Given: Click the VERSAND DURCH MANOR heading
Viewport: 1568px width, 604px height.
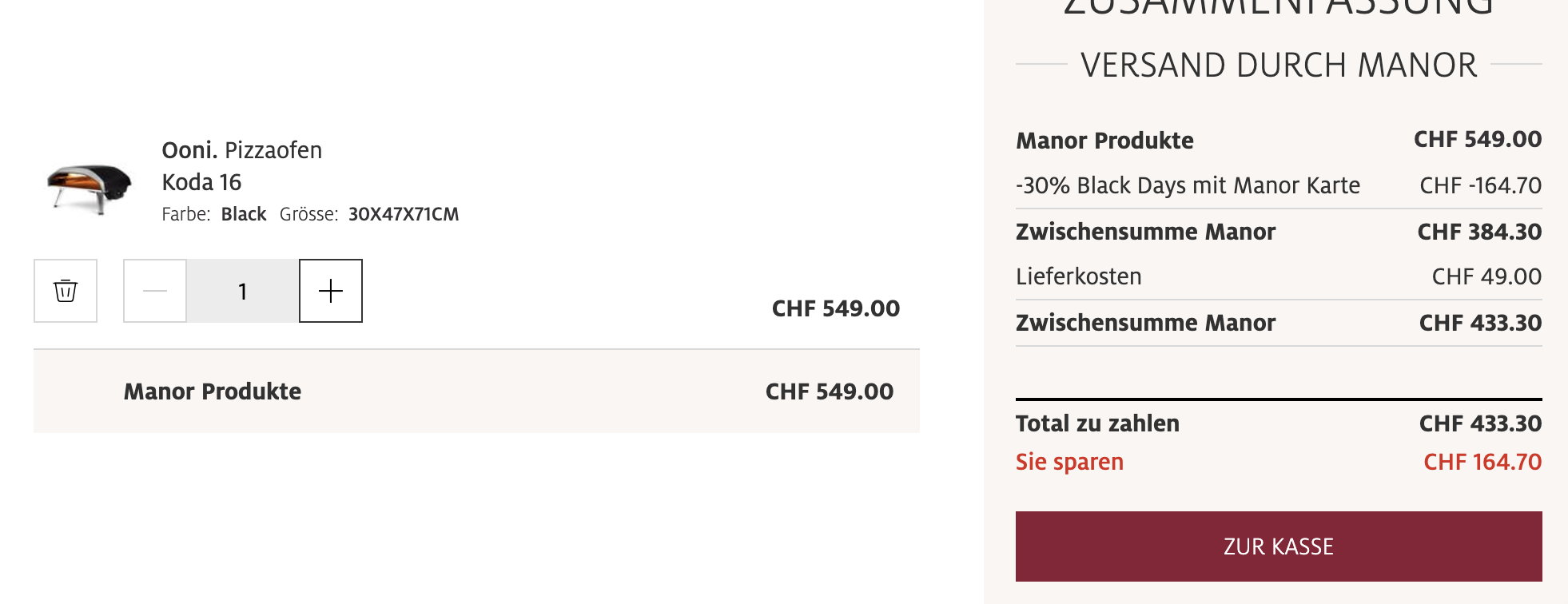Looking at the screenshot, I should coord(1279,66).
